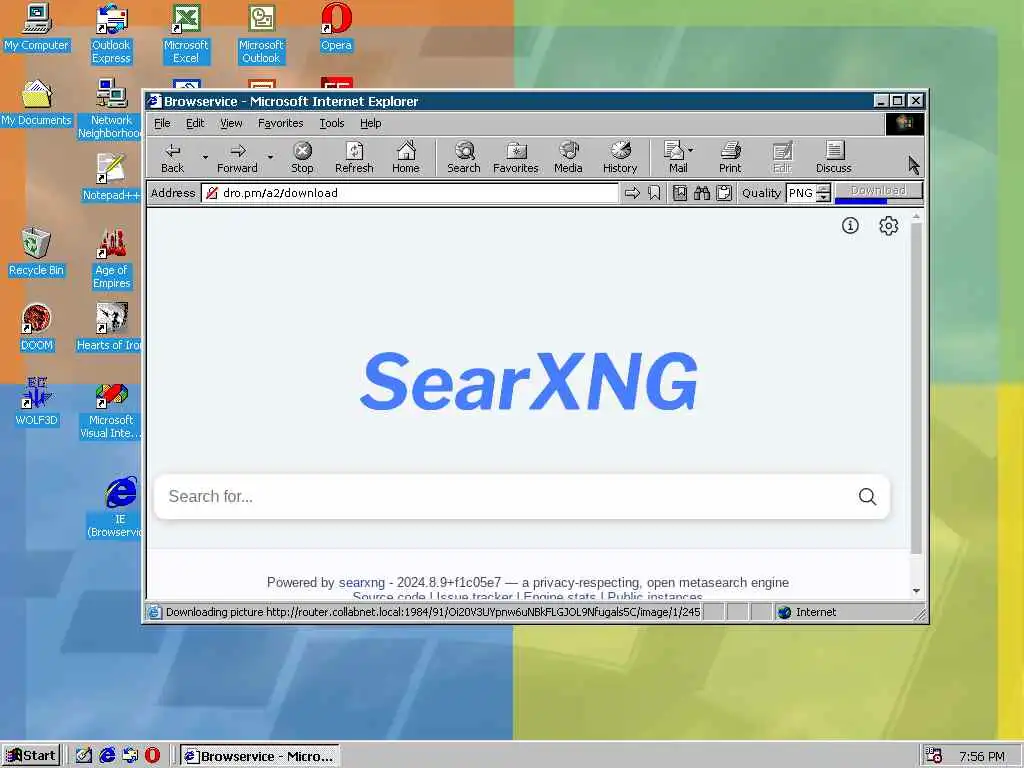Click the Go arrow next to the address bar
Viewport: 1024px width, 768px height.
coord(632,193)
